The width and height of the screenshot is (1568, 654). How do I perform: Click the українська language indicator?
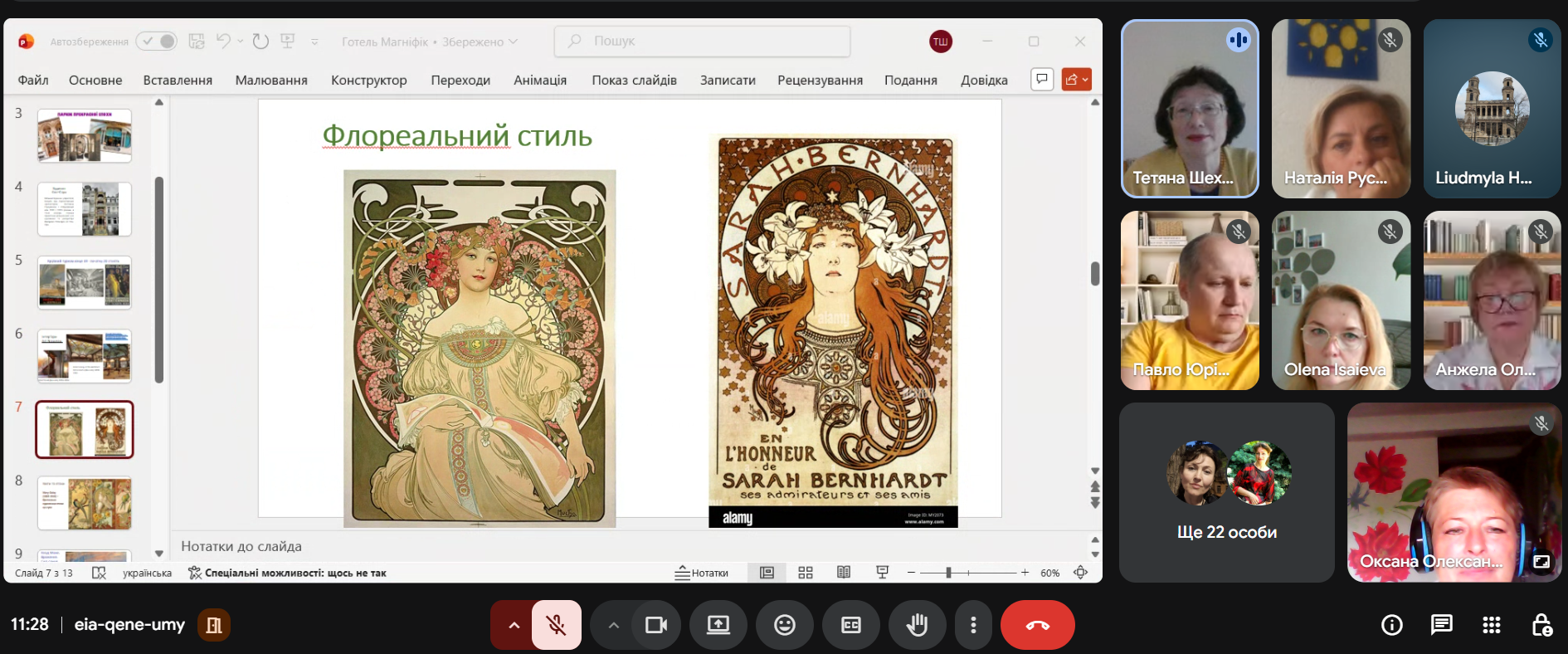click(x=148, y=573)
